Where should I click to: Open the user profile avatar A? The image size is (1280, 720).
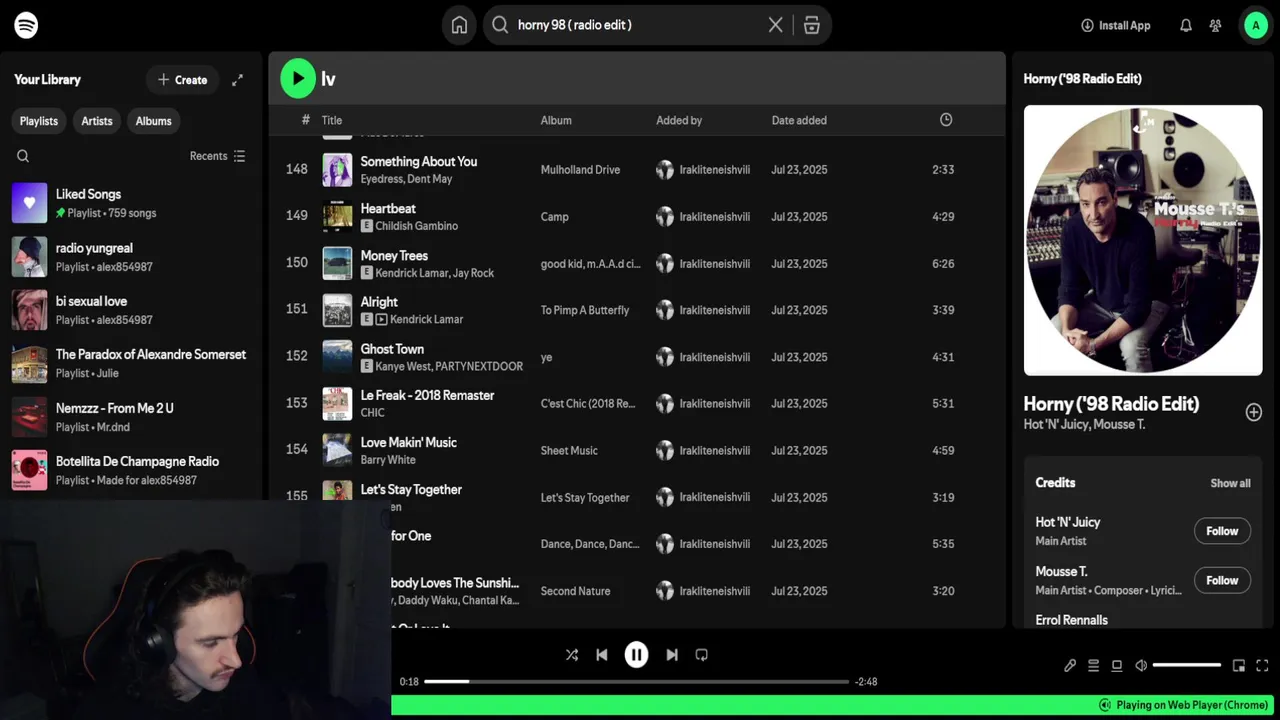(1255, 26)
